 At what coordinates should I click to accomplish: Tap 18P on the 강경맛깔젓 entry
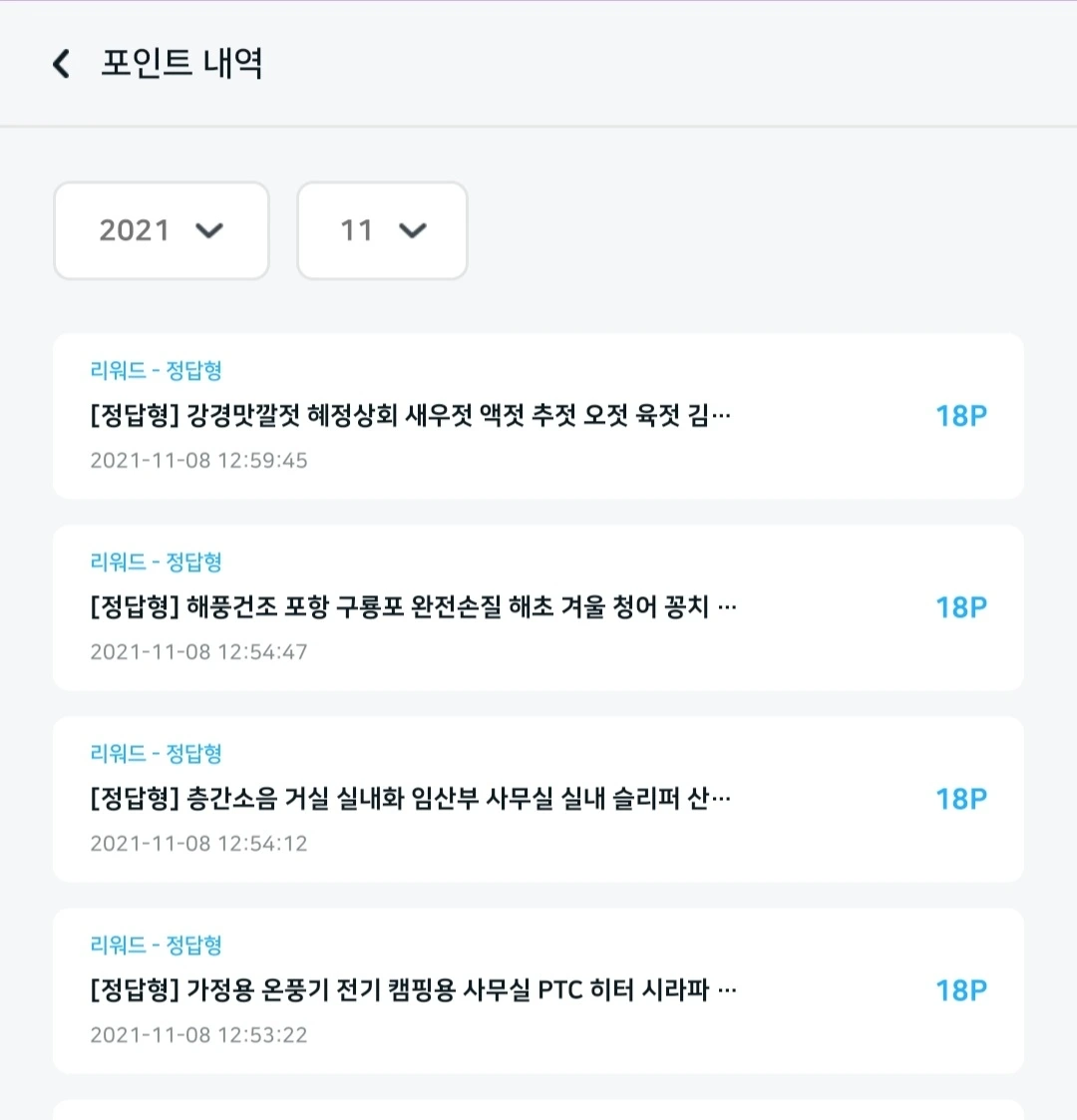pyautogui.click(x=960, y=416)
